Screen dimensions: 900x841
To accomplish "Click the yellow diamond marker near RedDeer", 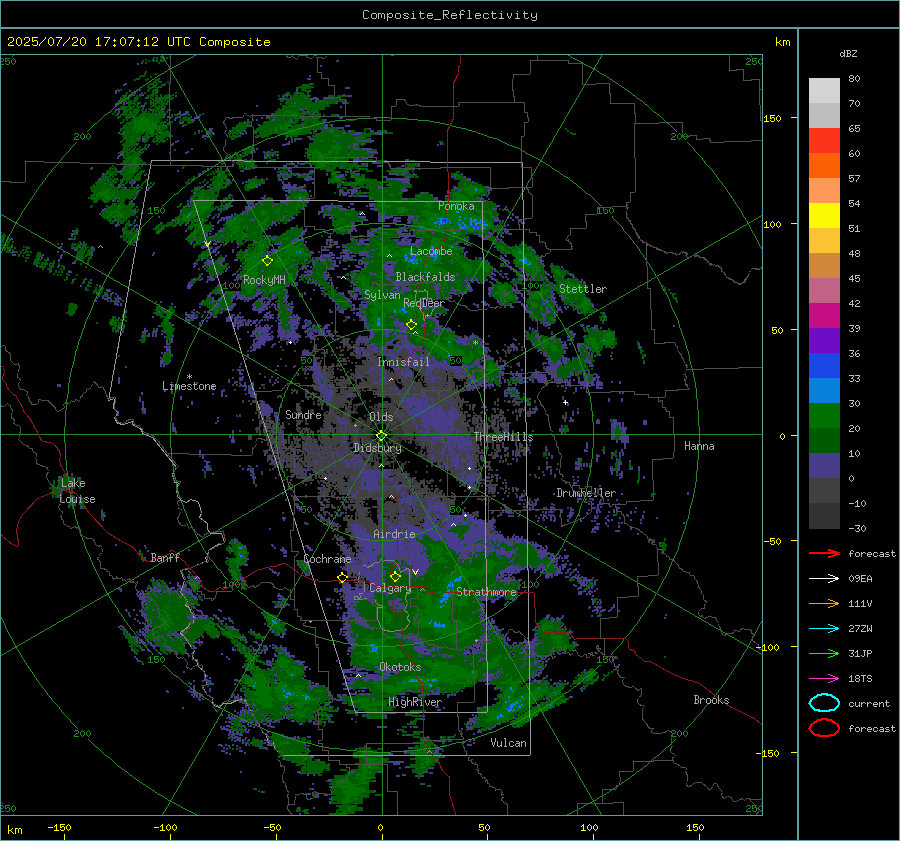I will [x=412, y=325].
